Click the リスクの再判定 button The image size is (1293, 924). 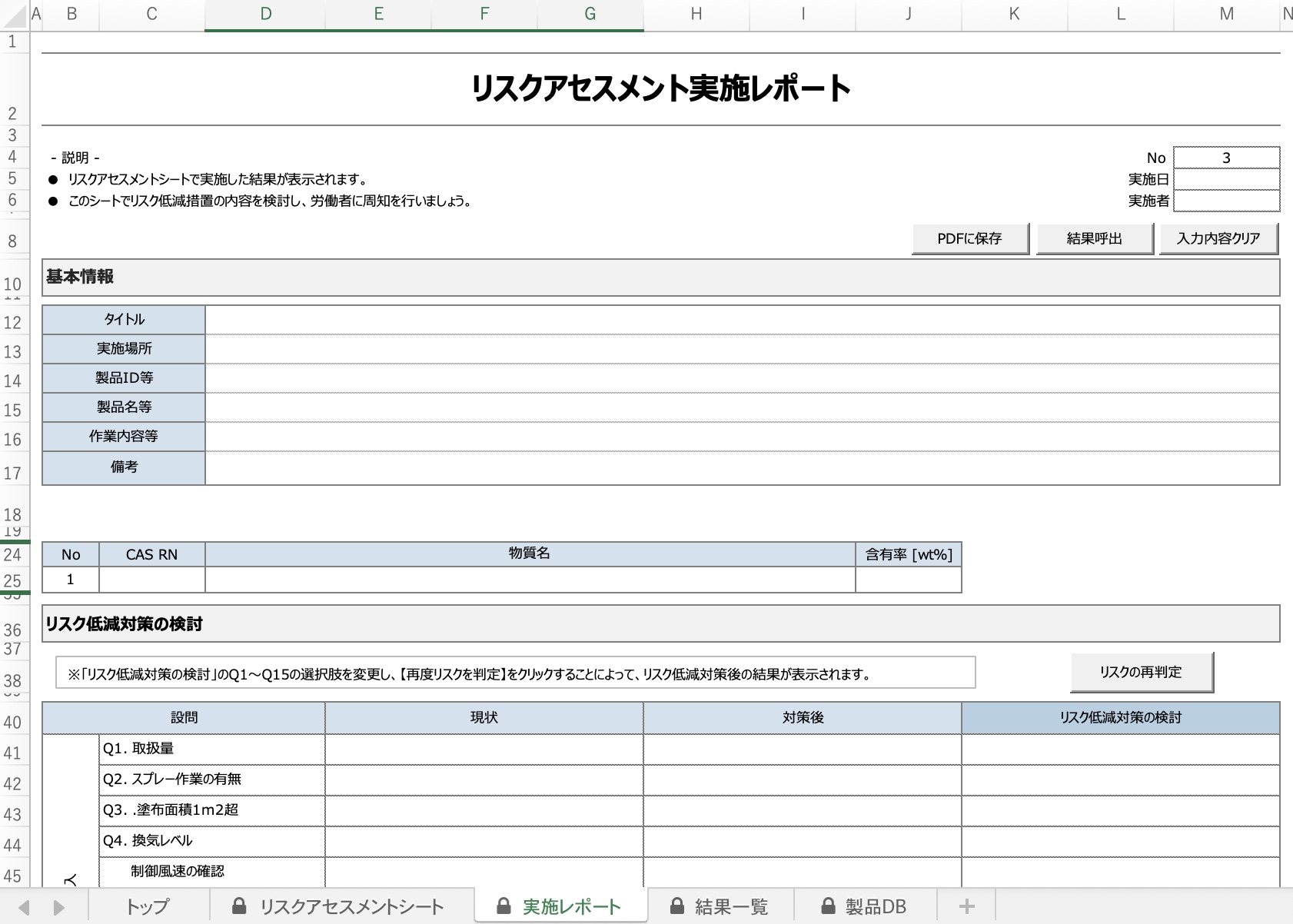click(x=1142, y=671)
